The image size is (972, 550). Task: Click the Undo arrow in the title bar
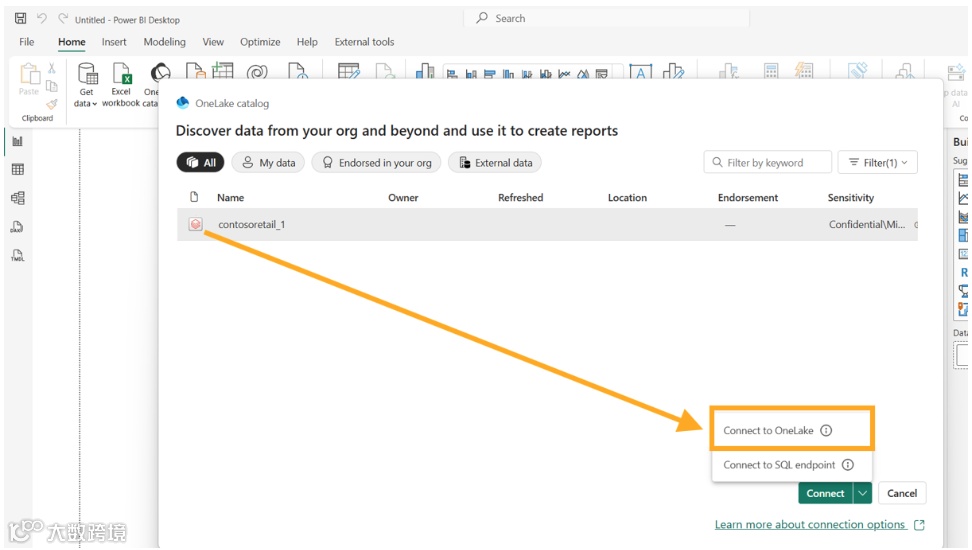[x=42, y=19]
